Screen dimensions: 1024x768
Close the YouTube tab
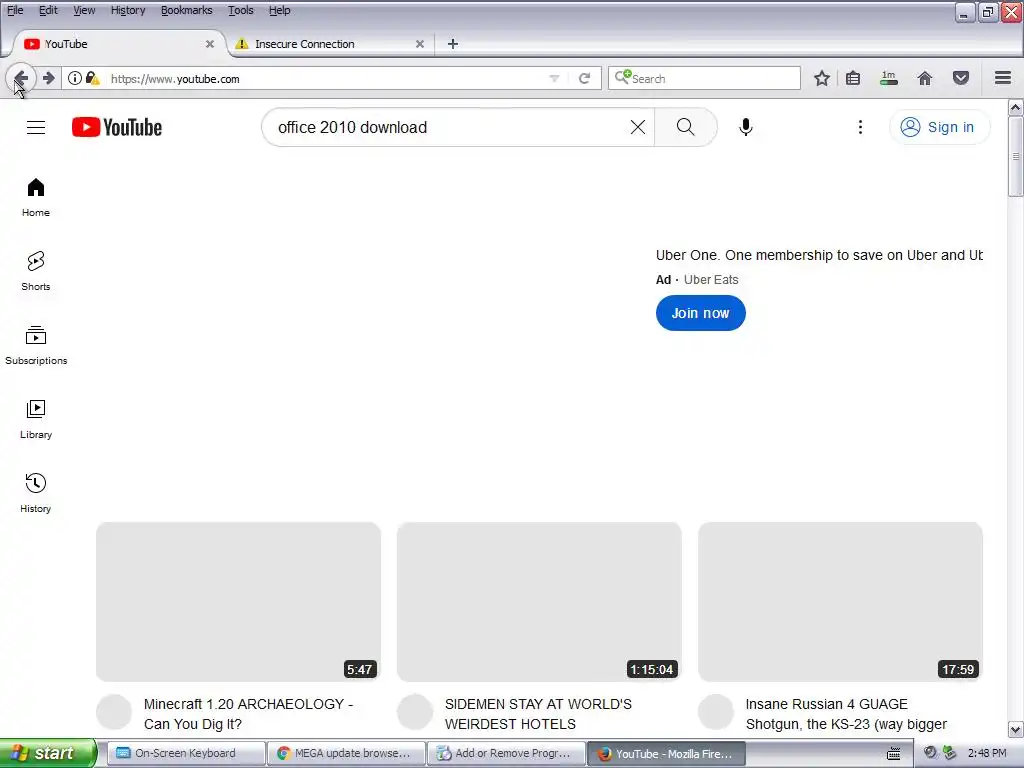point(210,44)
